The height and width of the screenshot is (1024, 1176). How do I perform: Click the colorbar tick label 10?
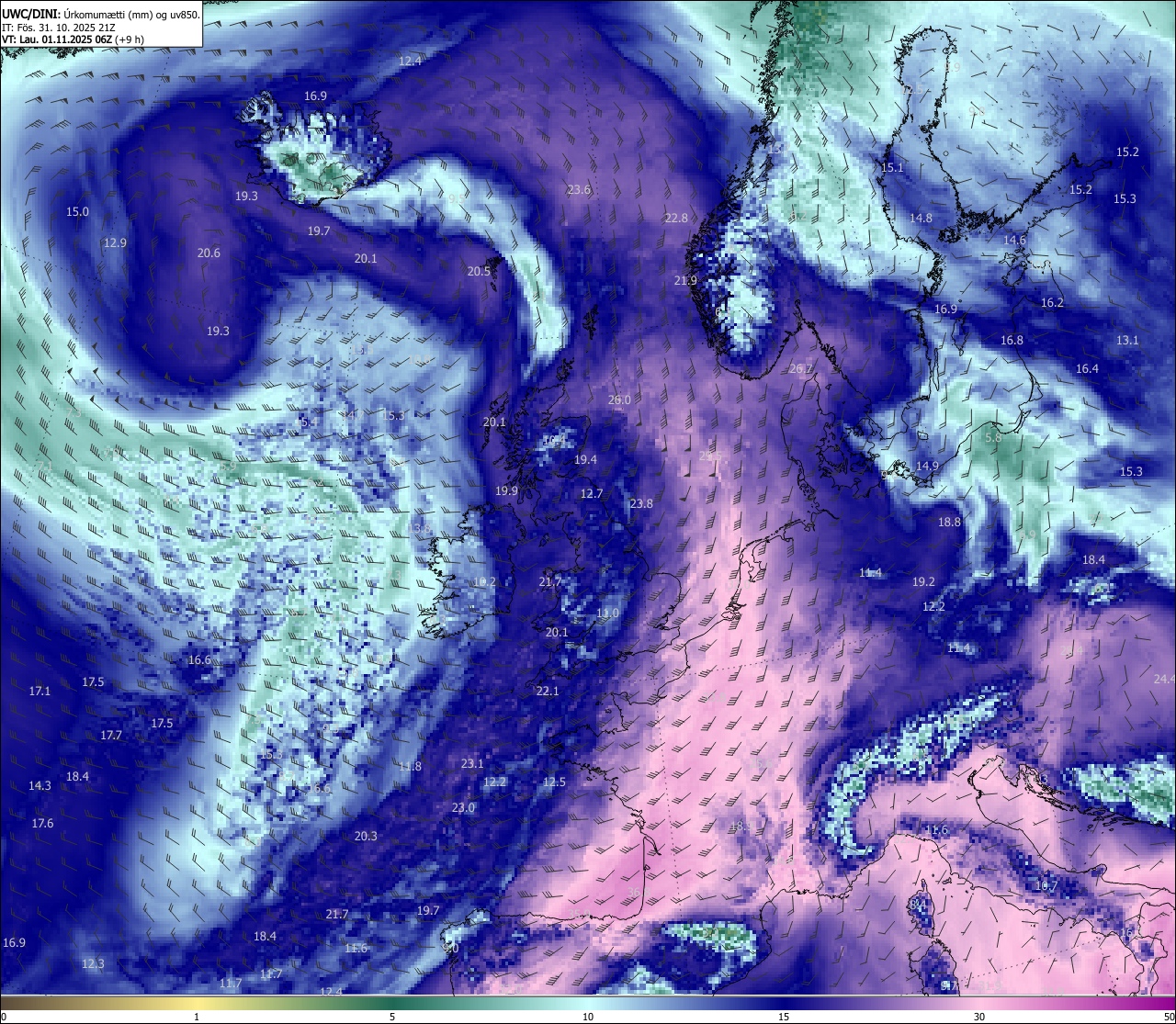click(588, 1017)
